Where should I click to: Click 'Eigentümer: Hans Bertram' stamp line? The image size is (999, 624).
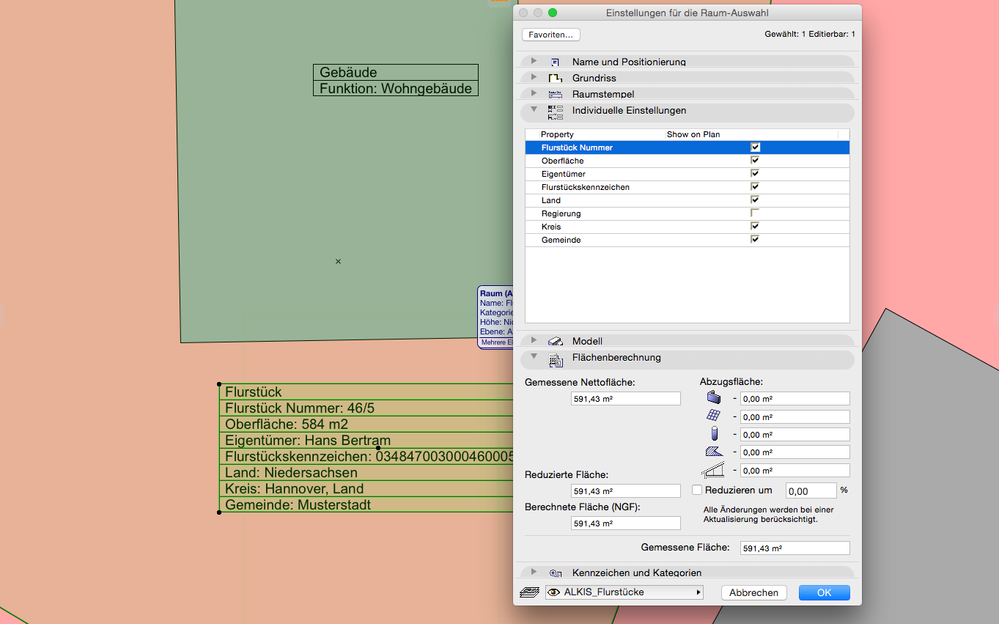click(x=308, y=440)
